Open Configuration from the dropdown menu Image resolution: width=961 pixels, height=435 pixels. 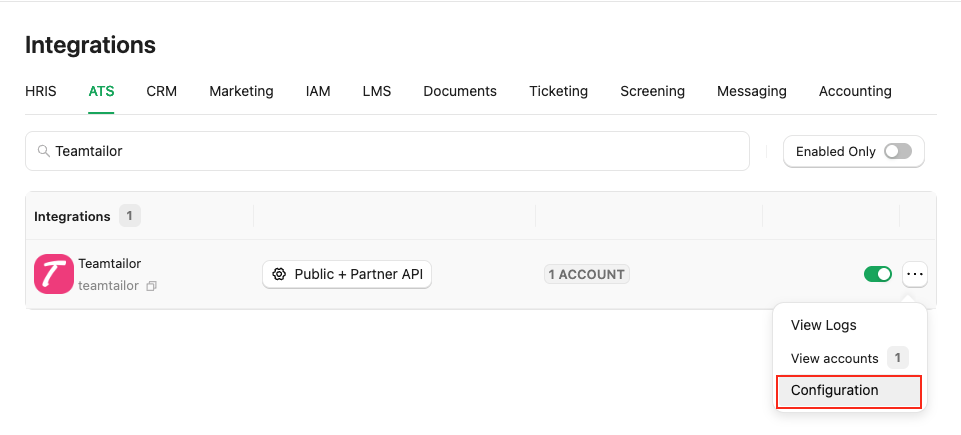tap(849, 392)
